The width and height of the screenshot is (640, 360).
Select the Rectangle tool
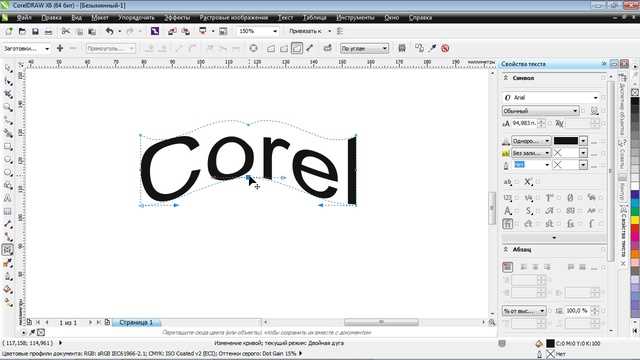(x=8, y=146)
